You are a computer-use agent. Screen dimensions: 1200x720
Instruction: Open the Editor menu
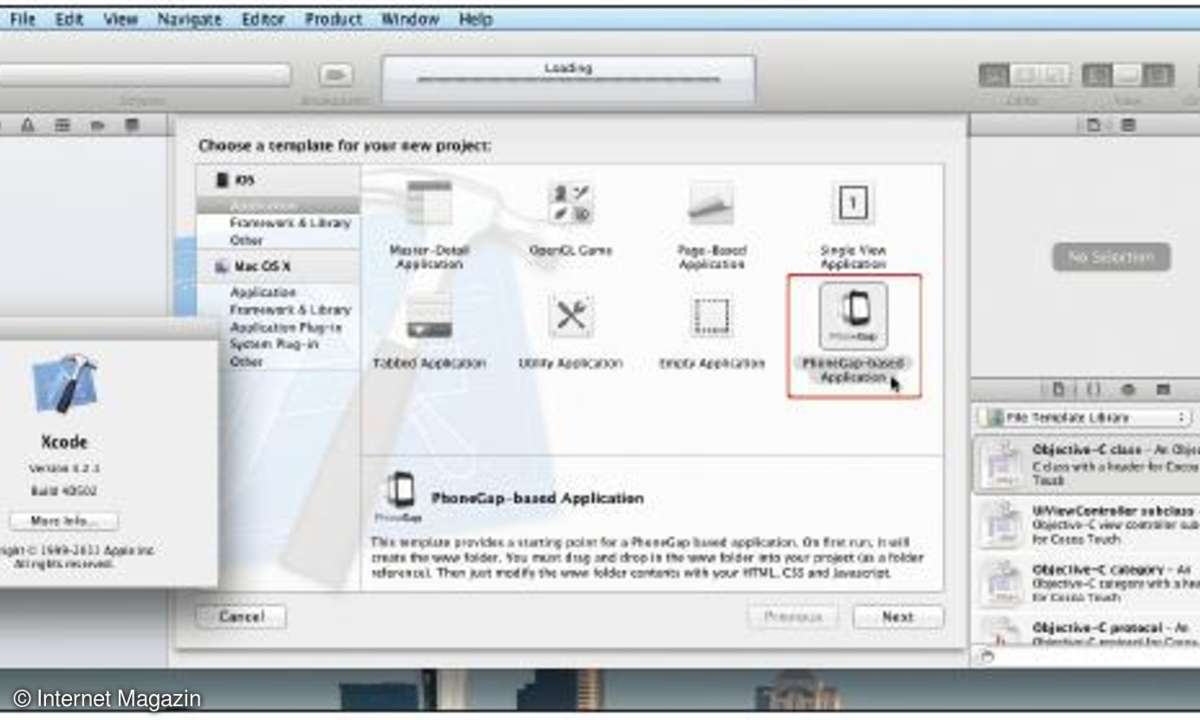[264, 19]
